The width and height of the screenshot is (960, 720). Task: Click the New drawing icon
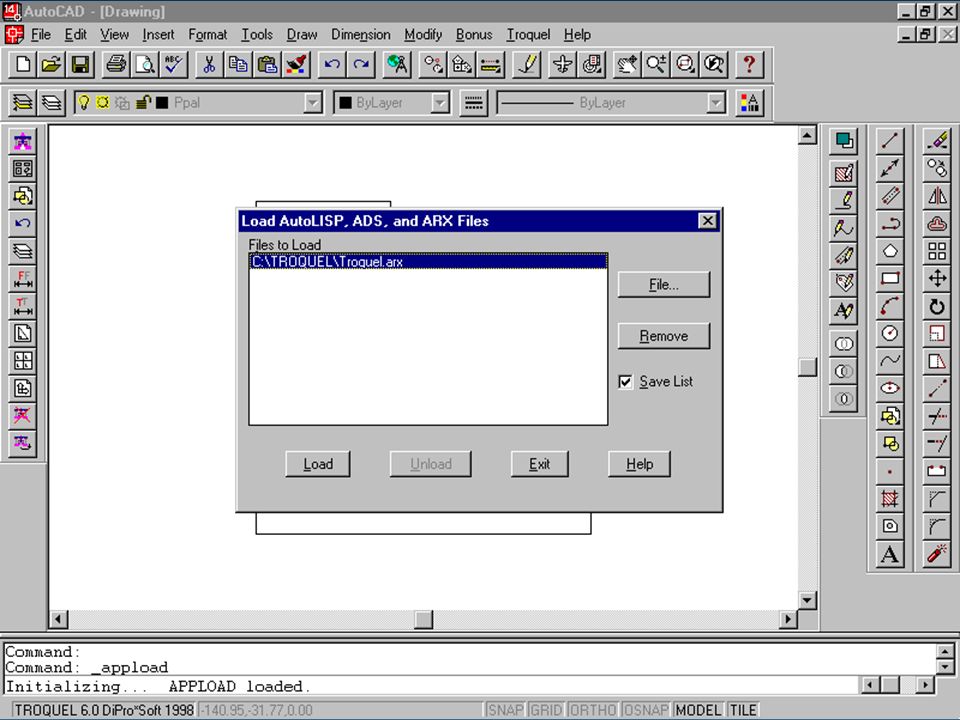(23, 64)
